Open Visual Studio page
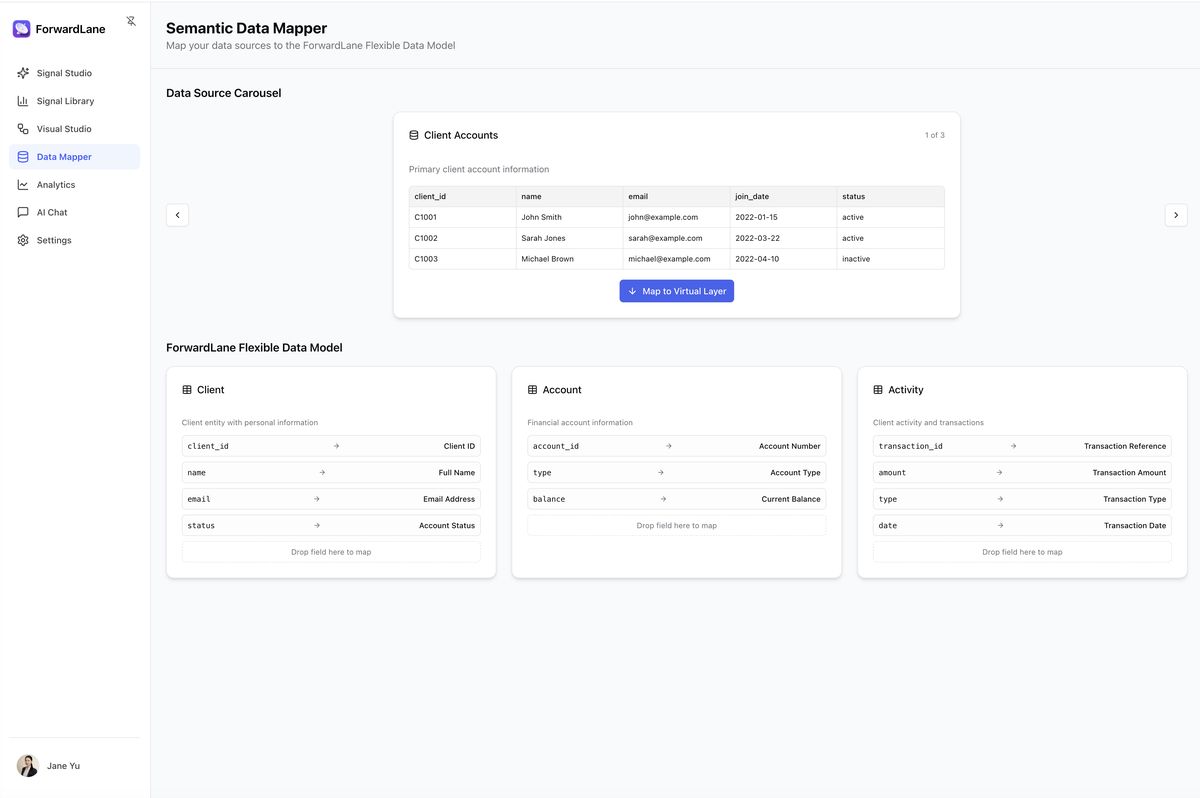This screenshot has height=798, width=1200. coord(75,129)
